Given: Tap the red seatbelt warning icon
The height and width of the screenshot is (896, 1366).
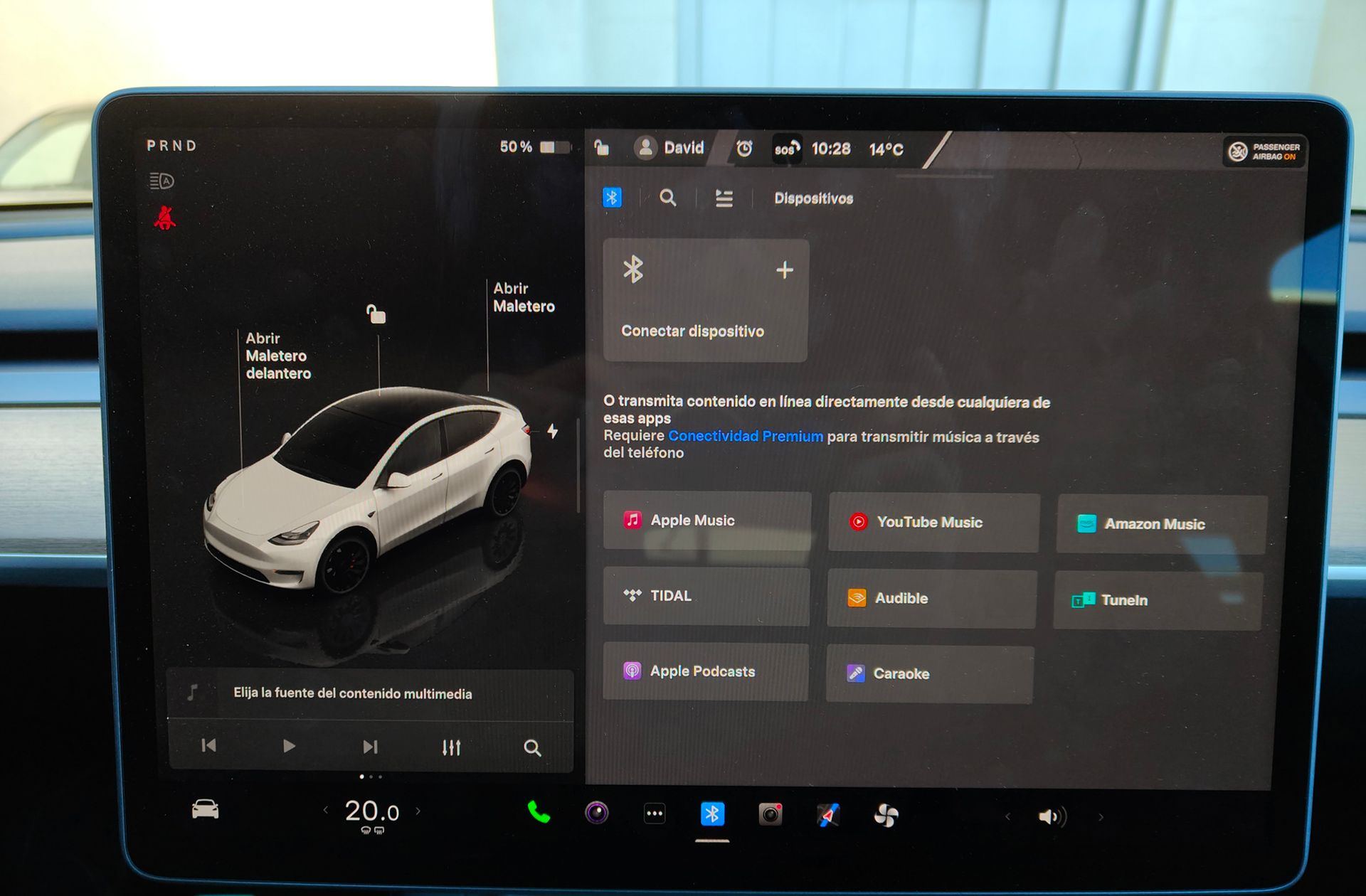Looking at the screenshot, I should [x=165, y=218].
